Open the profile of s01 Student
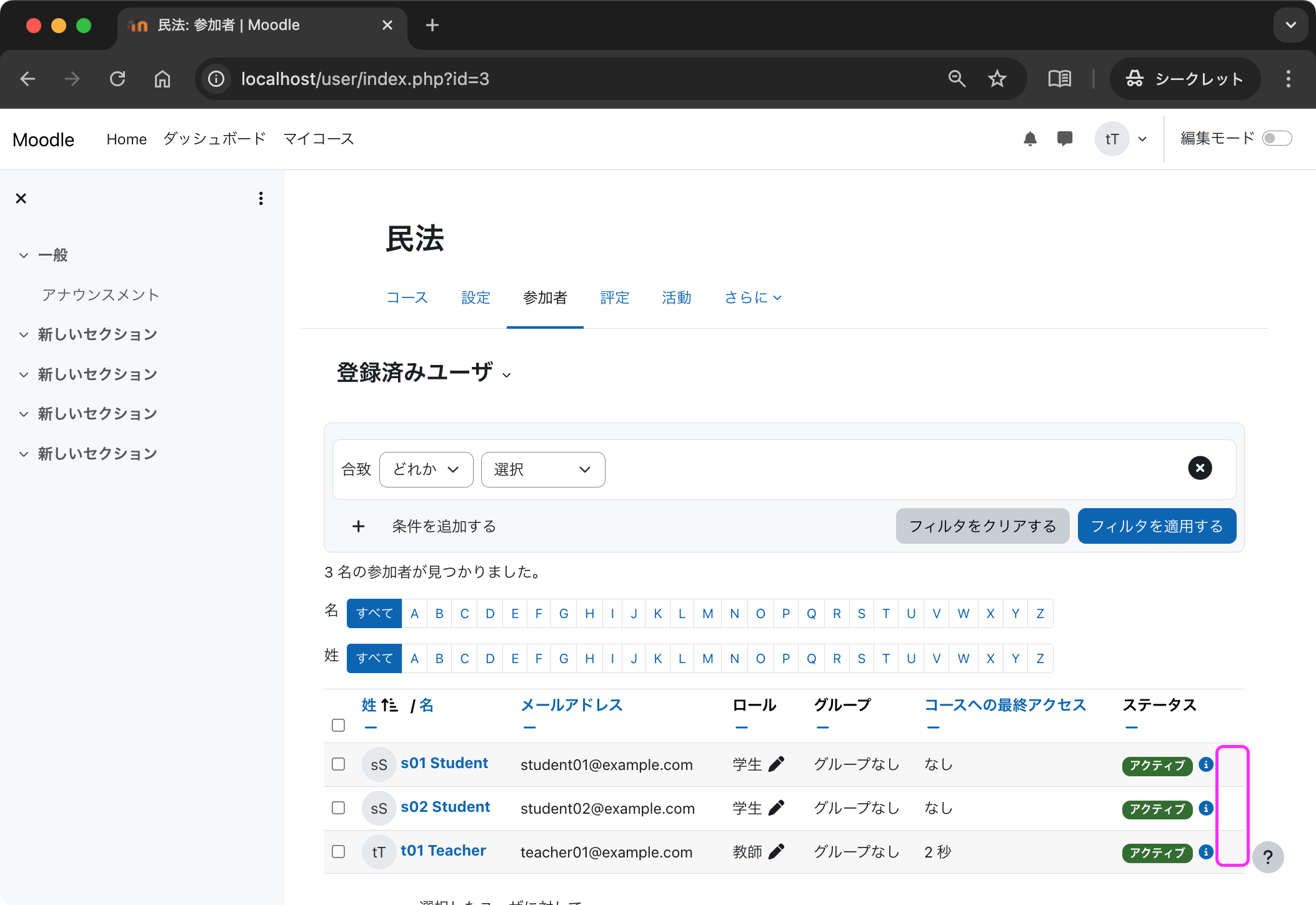This screenshot has width=1316, height=905. pos(444,762)
